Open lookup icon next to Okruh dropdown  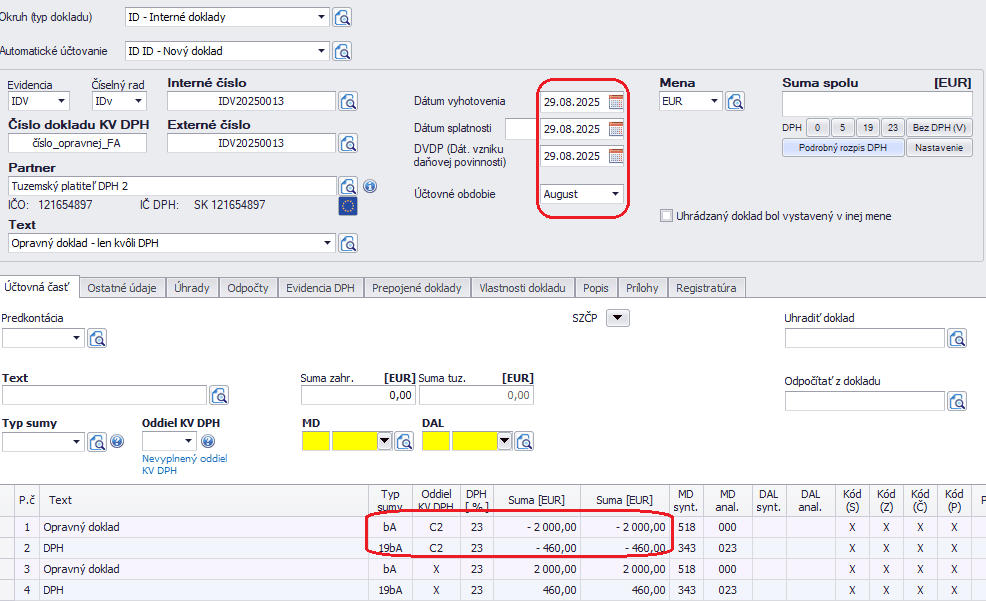point(342,17)
